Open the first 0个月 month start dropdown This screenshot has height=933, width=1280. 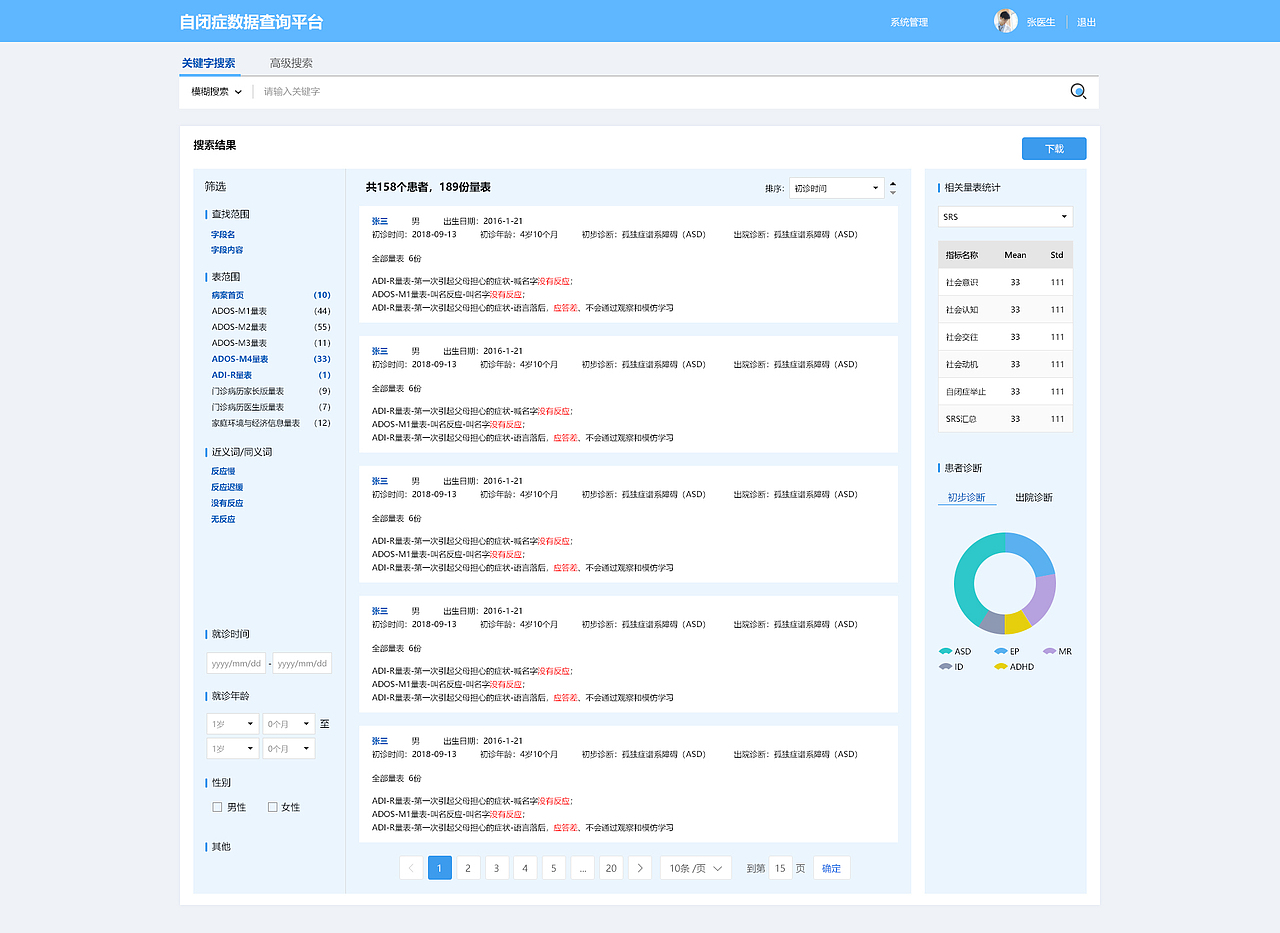[x=288, y=724]
